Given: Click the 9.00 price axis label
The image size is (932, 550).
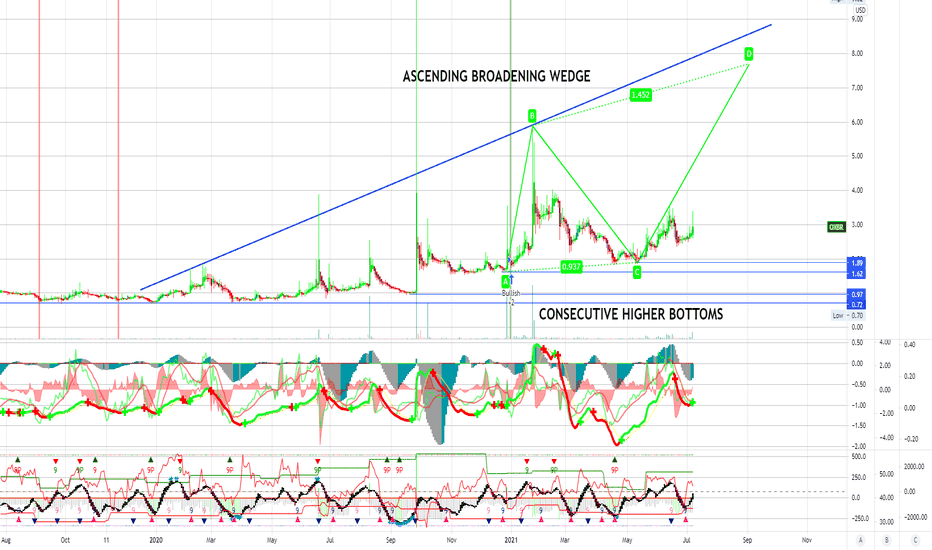Looking at the screenshot, I should [x=857, y=19].
